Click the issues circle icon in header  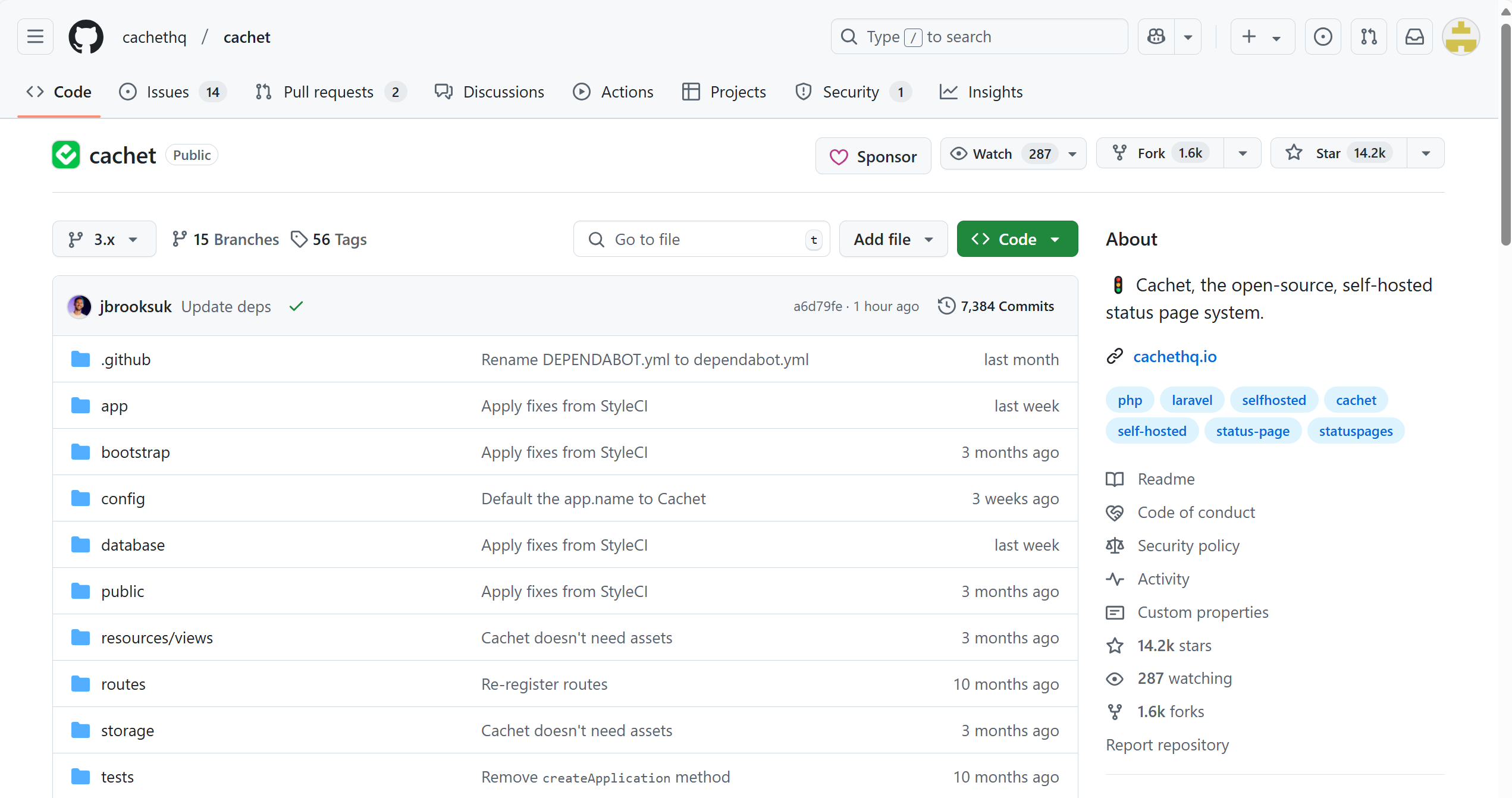tap(1323, 37)
